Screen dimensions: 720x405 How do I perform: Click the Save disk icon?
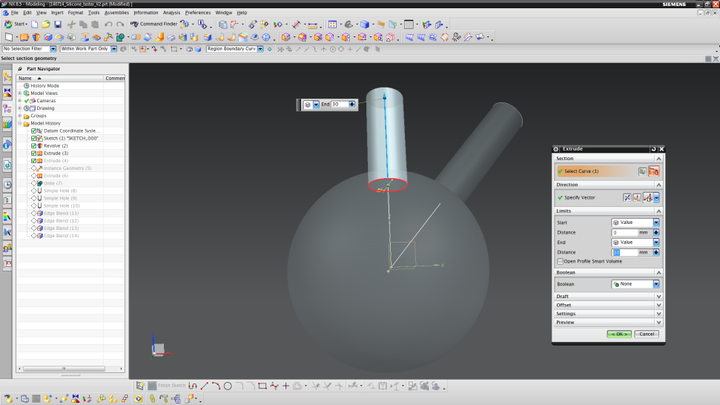tap(58, 24)
